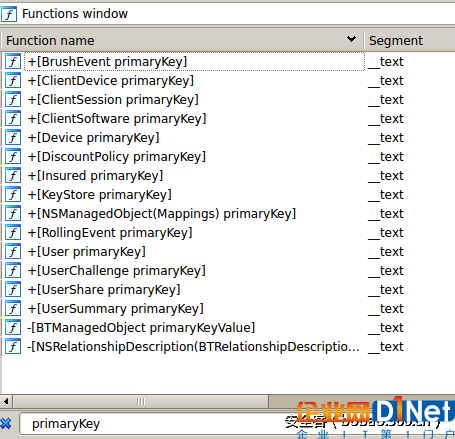Select +[ClientSession primaryKey] entry

[113, 99]
